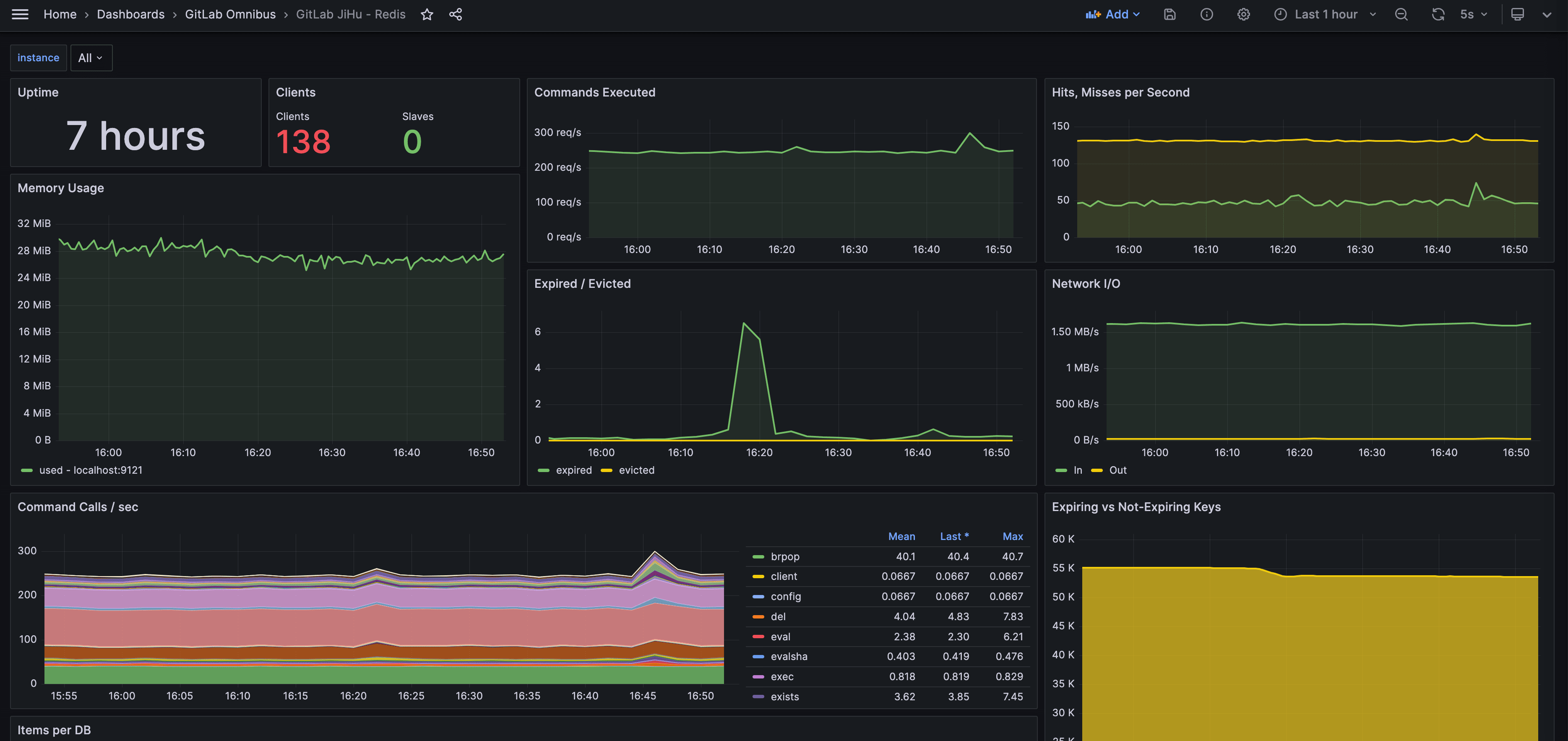Star this dashboard as favorite
The height and width of the screenshot is (741, 1568).
[427, 14]
